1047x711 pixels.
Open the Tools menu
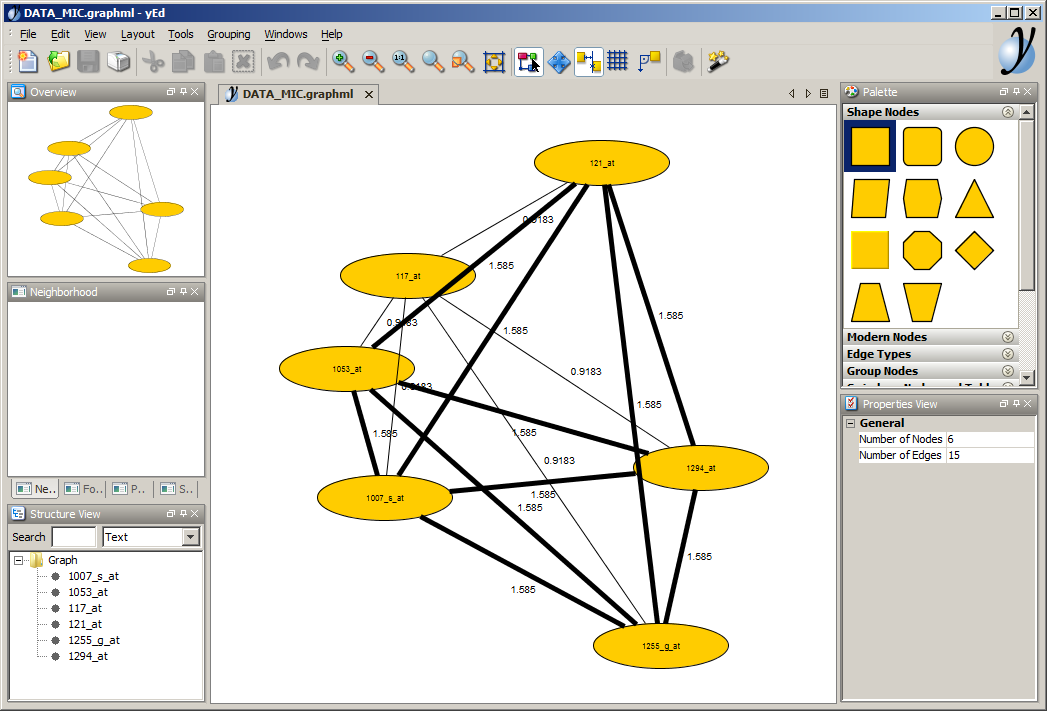pos(180,34)
